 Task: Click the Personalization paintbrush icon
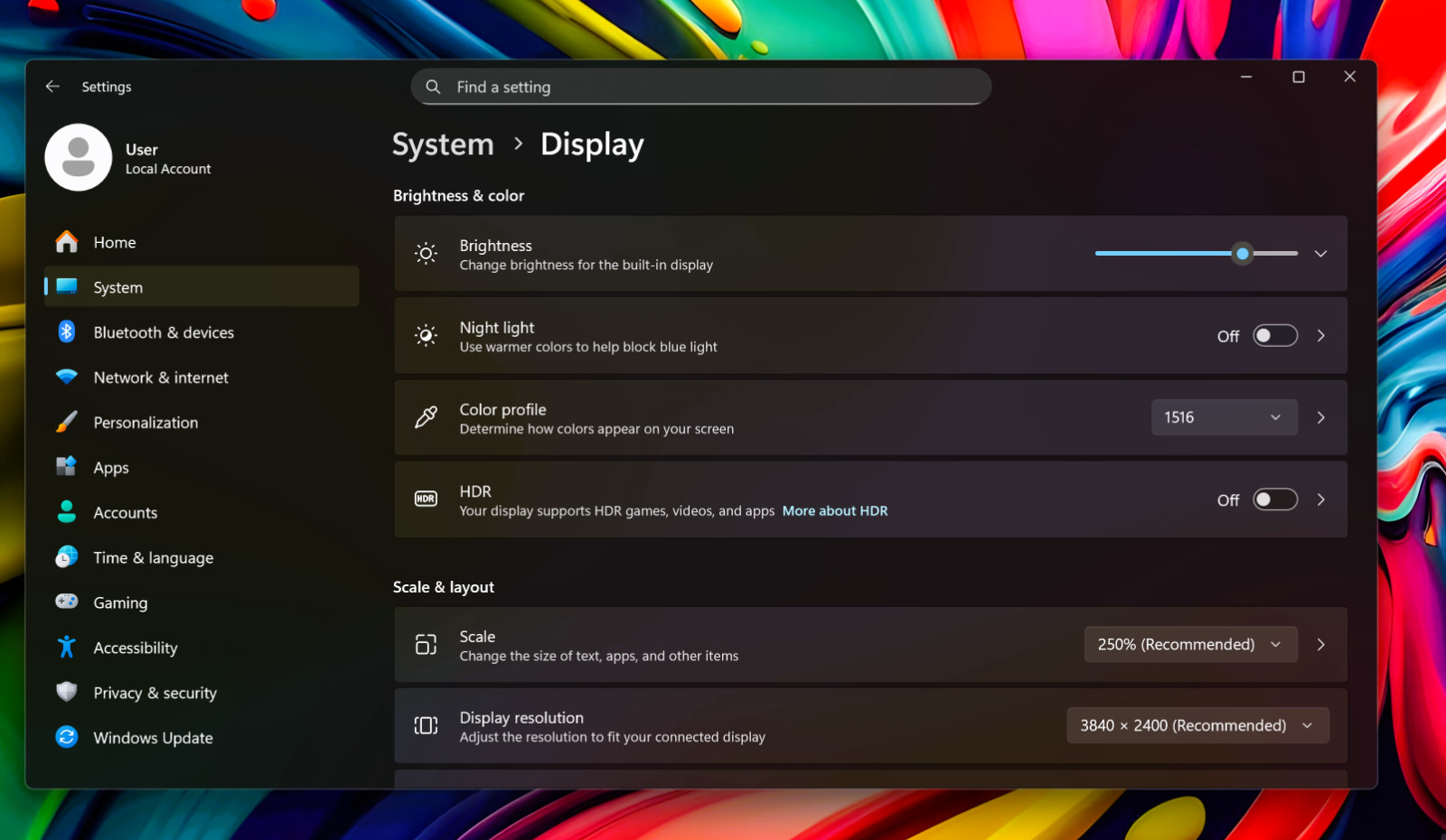[x=67, y=422]
